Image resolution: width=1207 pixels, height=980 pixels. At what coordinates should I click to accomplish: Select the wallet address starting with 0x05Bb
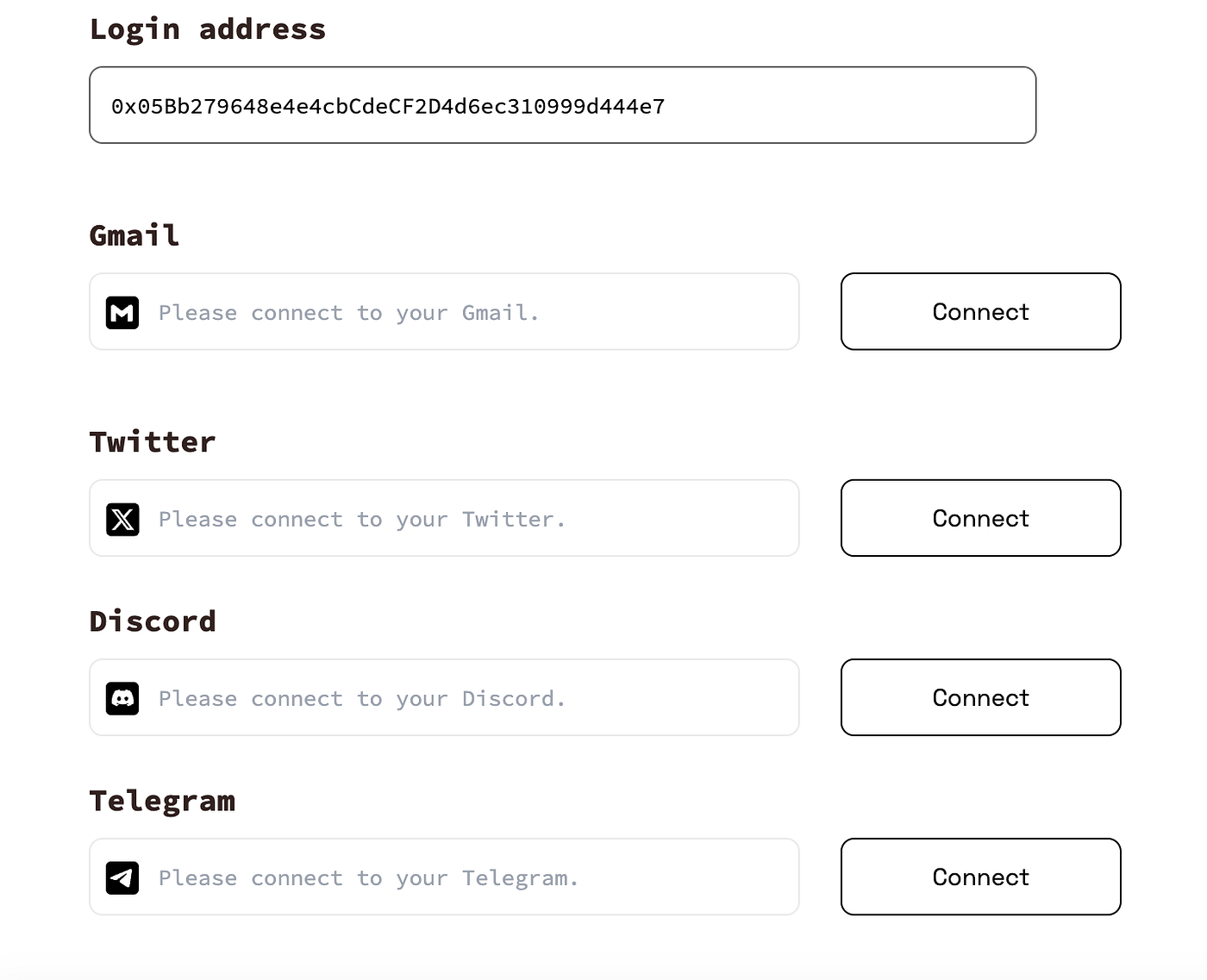388,106
